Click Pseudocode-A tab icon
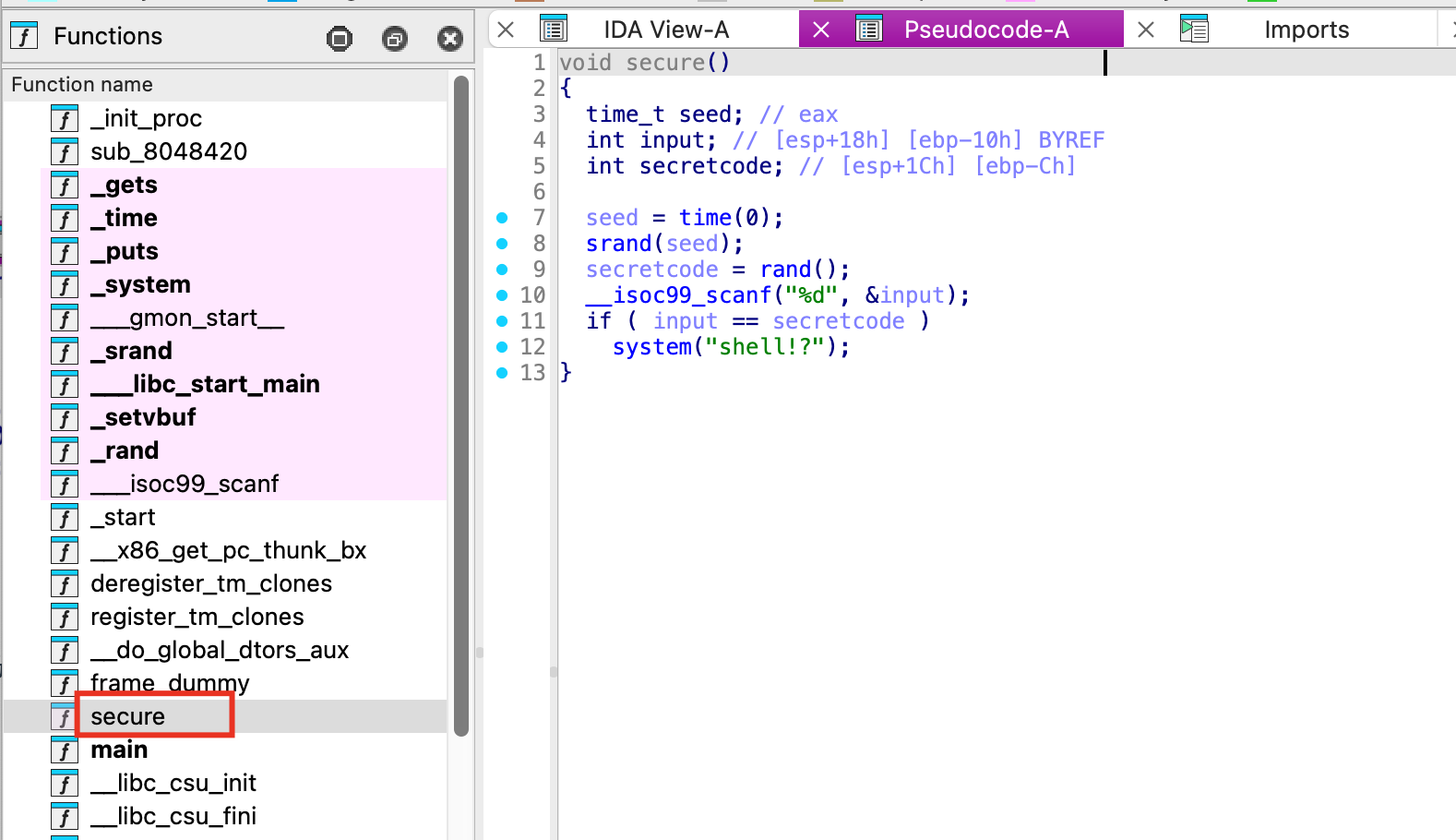 point(869,30)
